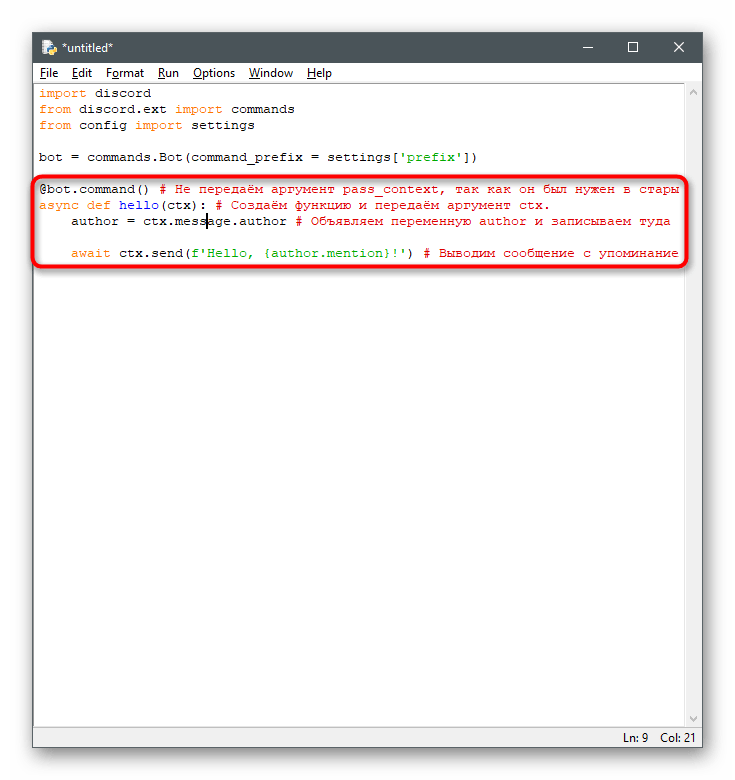735x780 pixels.
Task: Open the Help menu
Action: 319,73
